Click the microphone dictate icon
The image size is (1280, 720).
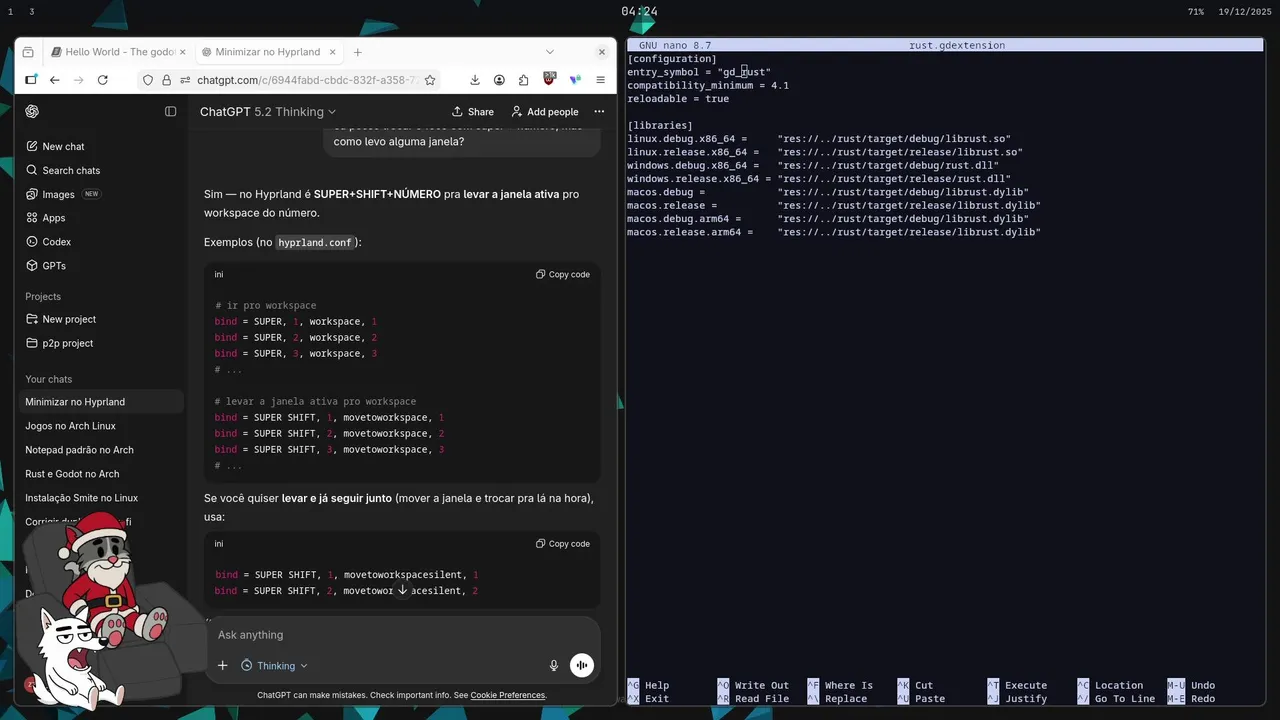(554, 665)
